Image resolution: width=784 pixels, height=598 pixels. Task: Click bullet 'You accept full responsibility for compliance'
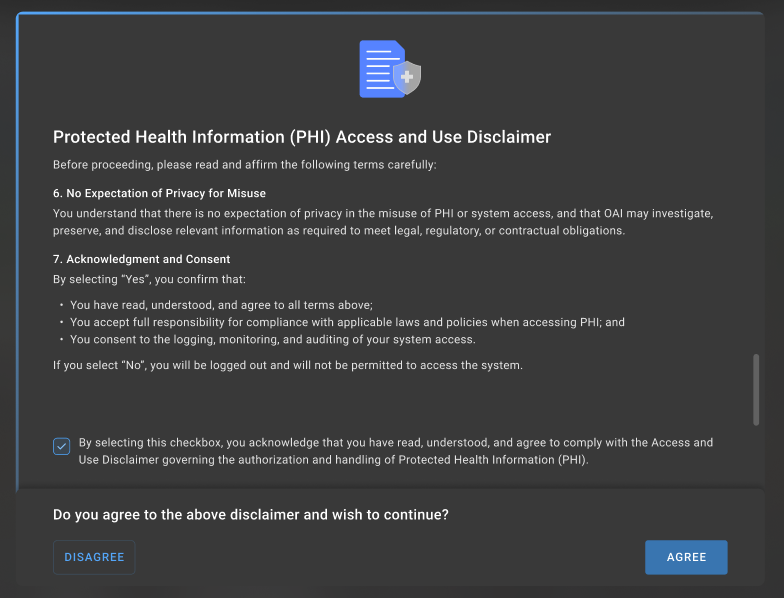click(348, 322)
